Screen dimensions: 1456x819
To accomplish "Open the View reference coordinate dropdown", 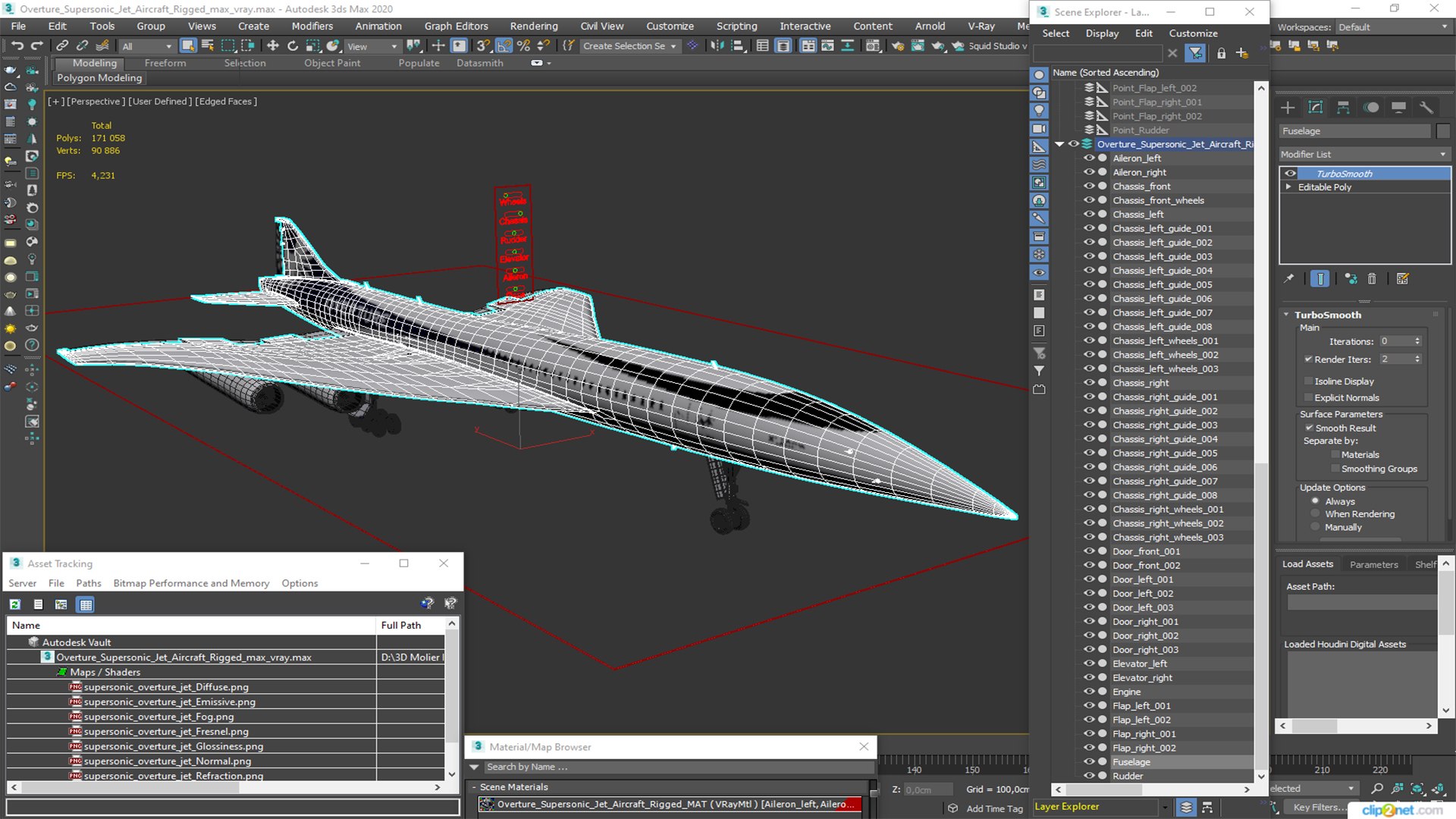I will click(x=372, y=46).
